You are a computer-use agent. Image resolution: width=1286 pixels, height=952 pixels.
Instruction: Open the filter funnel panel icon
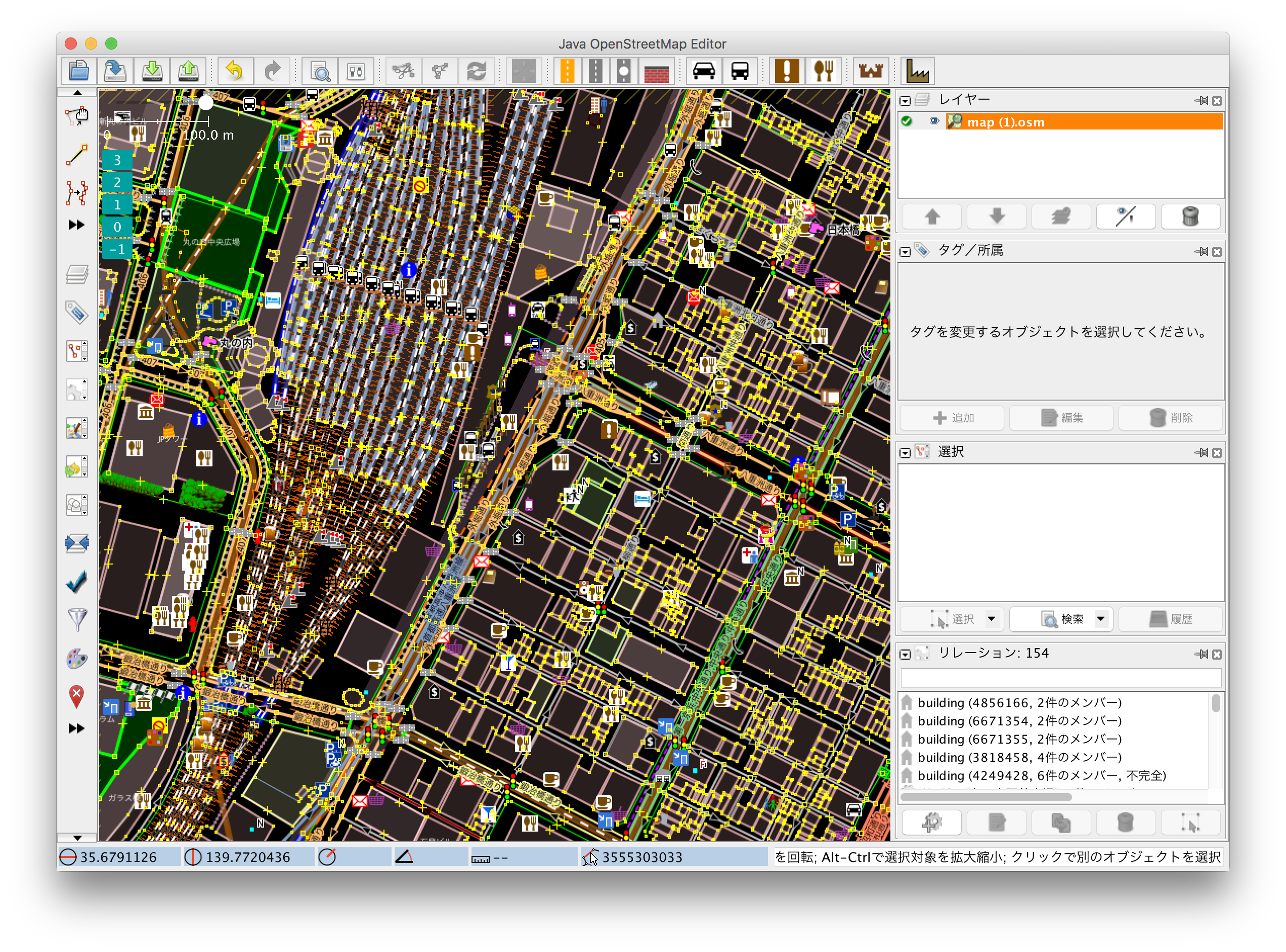pyautogui.click(x=76, y=620)
